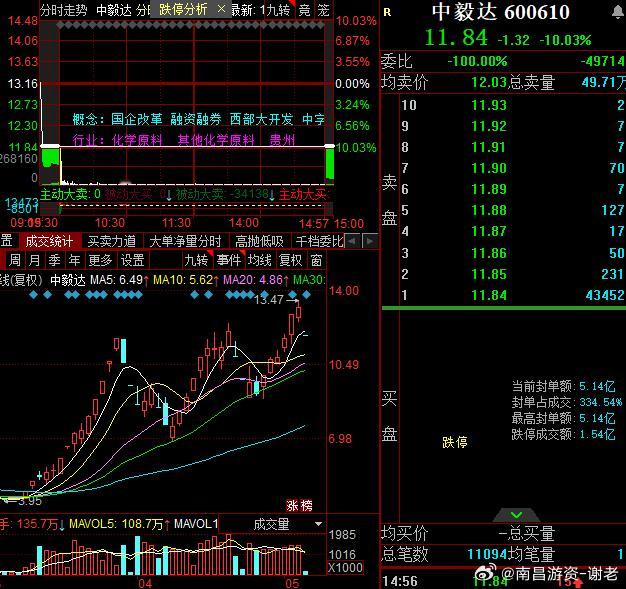Click the 西部大开发 concept link

(261, 119)
